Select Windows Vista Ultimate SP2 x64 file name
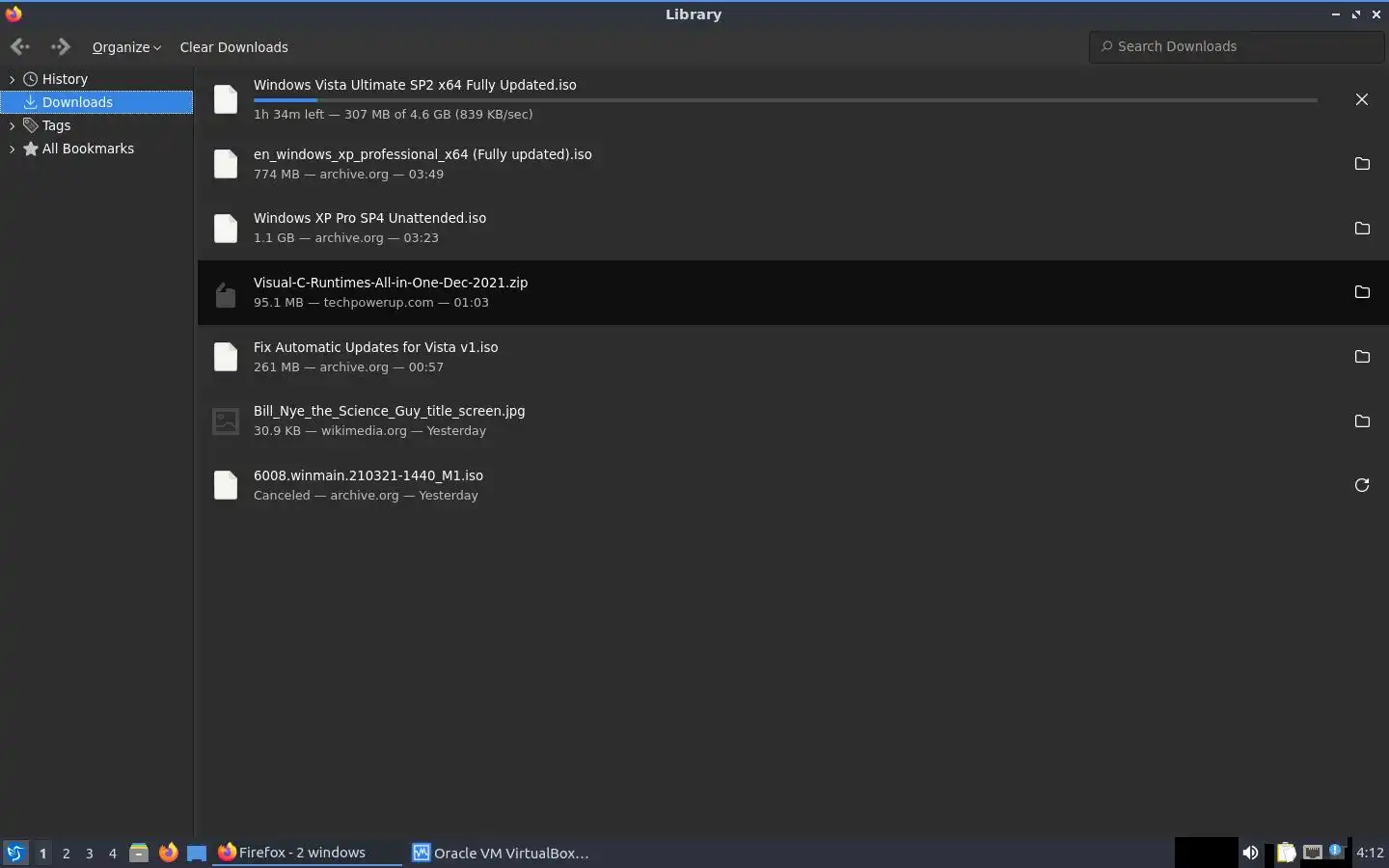Screen dimensions: 1389x868 (x=415, y=85)
